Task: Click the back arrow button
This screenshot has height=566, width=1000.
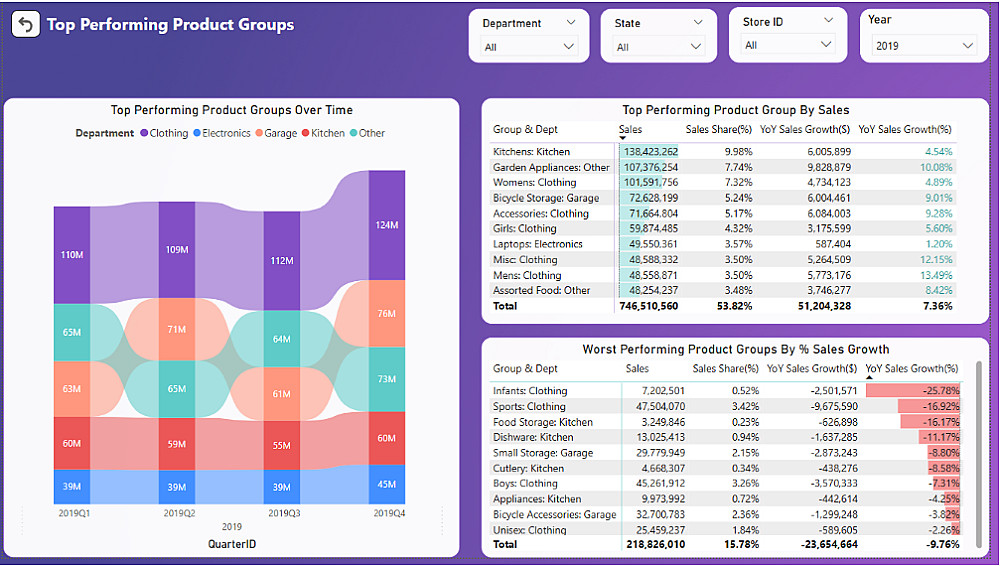Action: tap(26, 25)
